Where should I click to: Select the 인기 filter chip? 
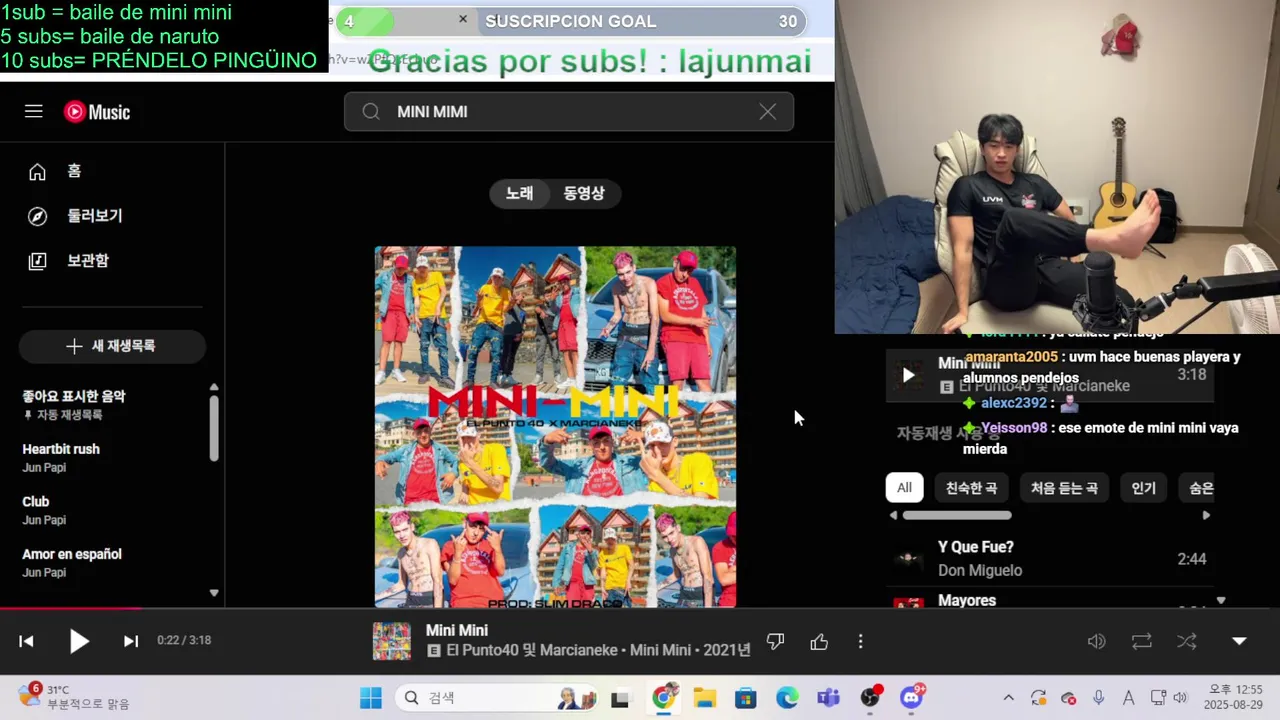tap(1143, 488)
